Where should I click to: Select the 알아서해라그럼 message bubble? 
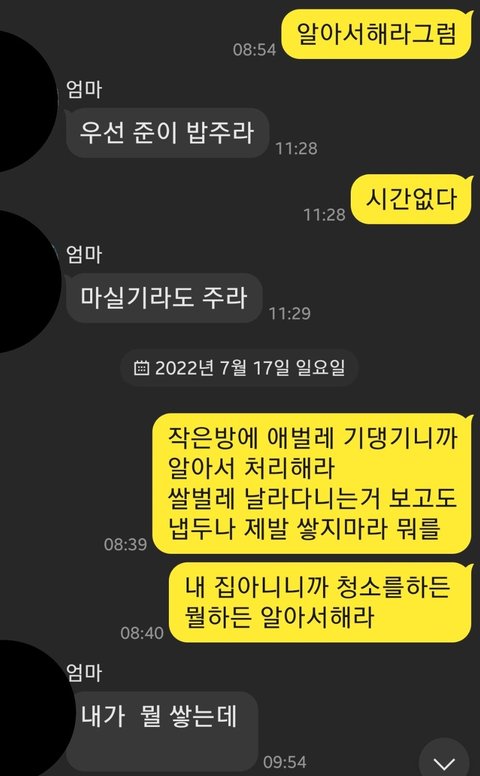[x=377, y=34]
